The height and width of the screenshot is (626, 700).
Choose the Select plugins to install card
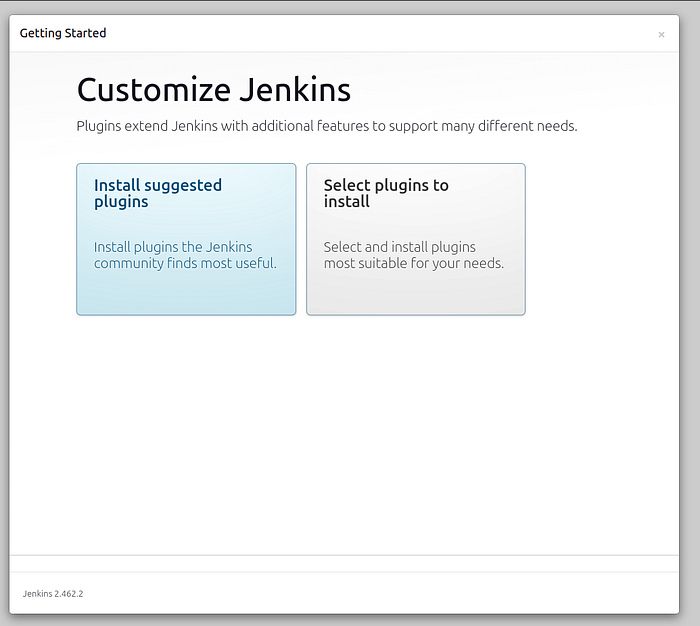coord(416,239)
